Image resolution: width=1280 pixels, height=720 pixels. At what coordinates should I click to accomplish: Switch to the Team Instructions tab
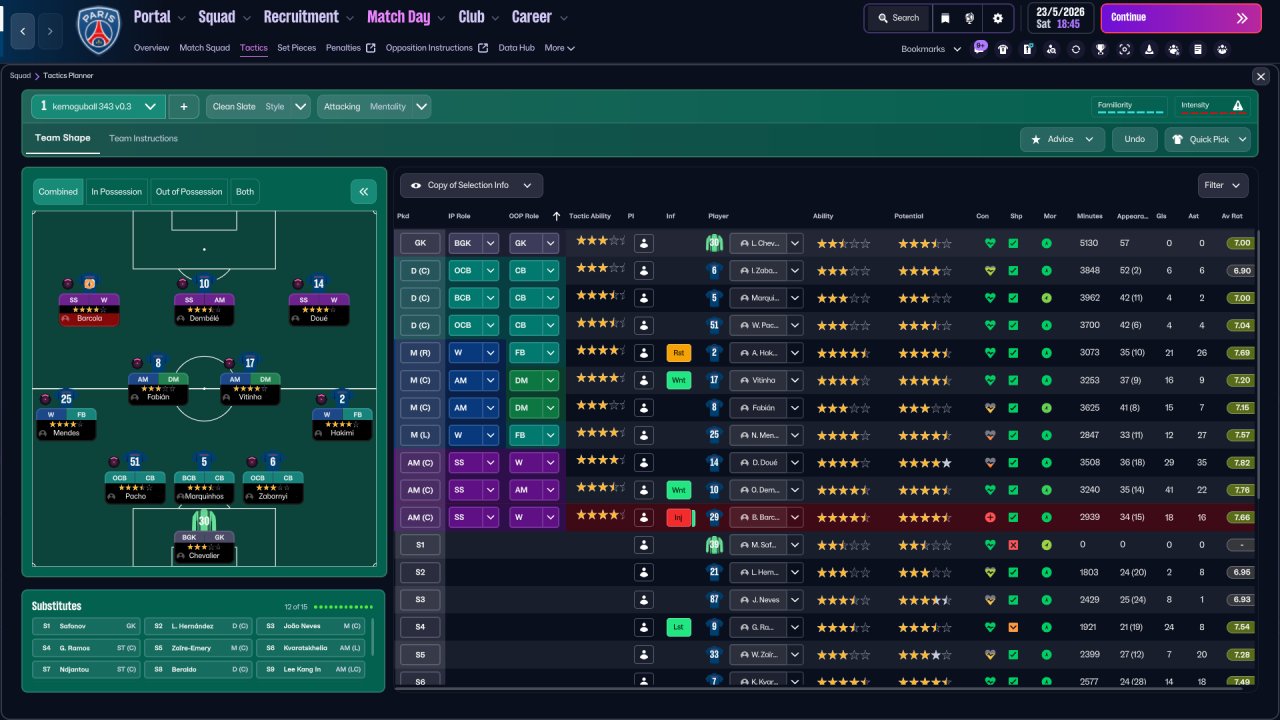pyautogui.click(x=143, y=139)
